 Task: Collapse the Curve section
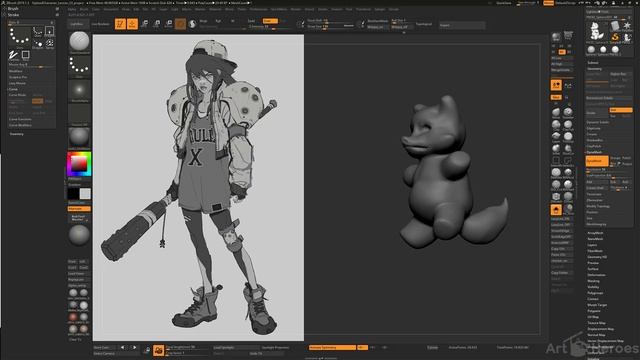click(x=13, y=89)
